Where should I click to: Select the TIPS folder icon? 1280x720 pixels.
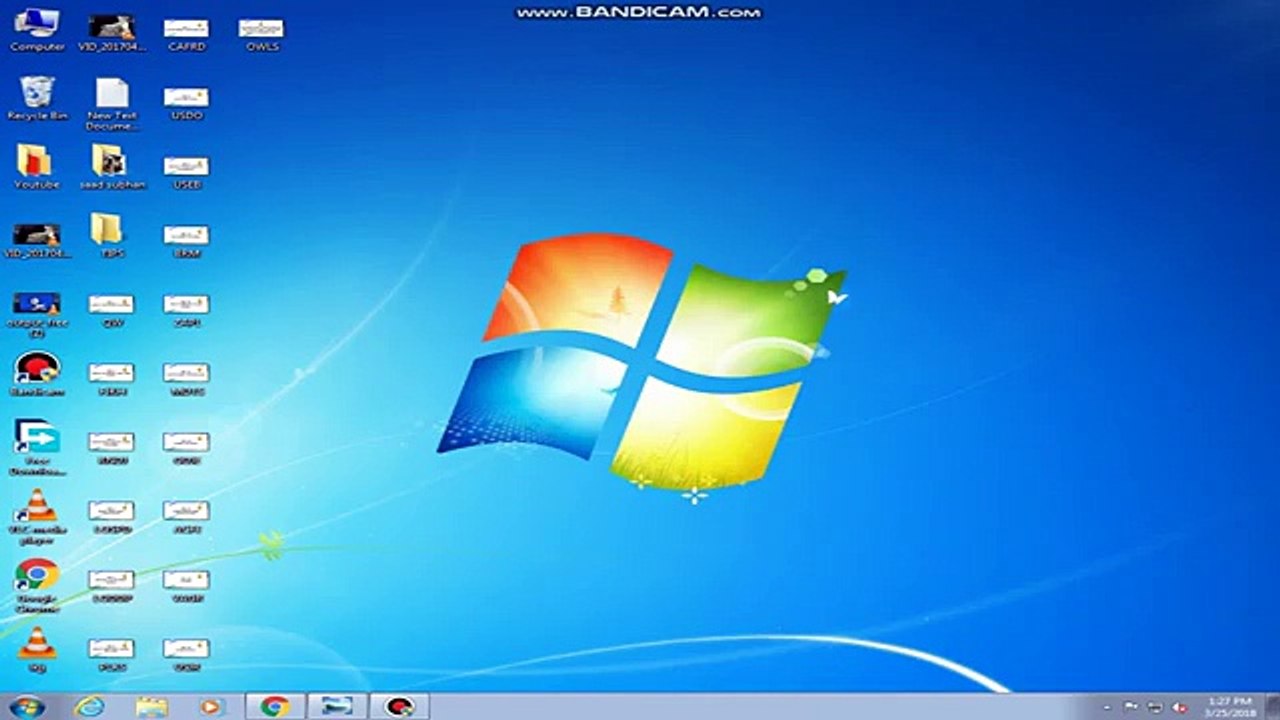(x=109, y=236)
